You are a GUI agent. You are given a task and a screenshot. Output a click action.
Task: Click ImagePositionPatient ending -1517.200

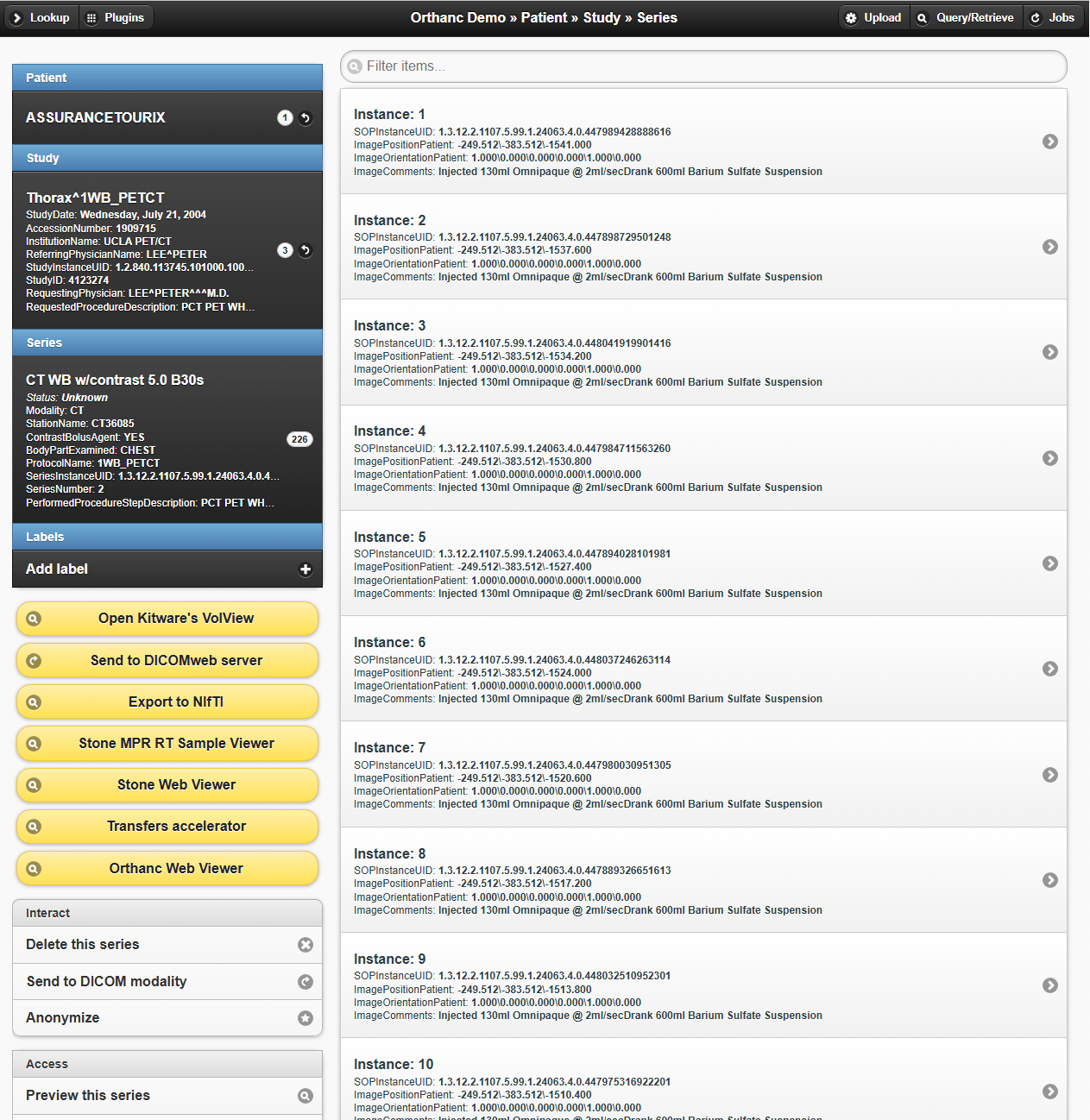click(473, 884)
